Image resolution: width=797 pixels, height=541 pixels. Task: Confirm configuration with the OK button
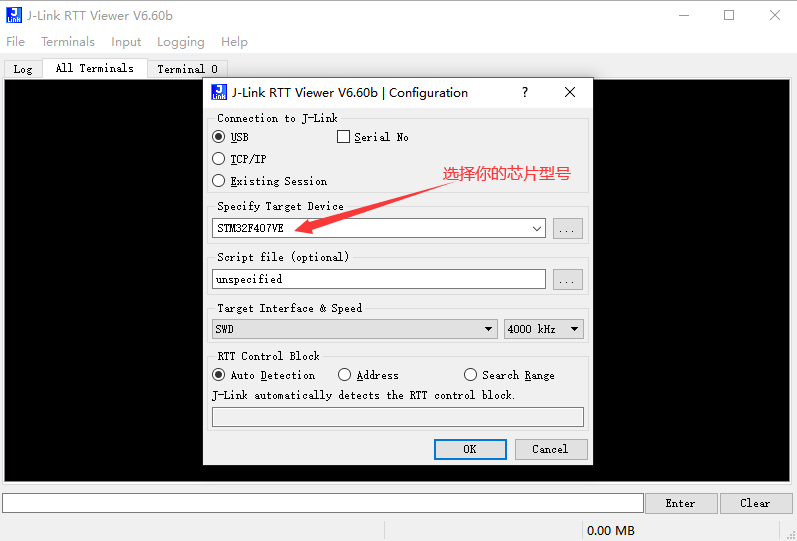(470, 449)
